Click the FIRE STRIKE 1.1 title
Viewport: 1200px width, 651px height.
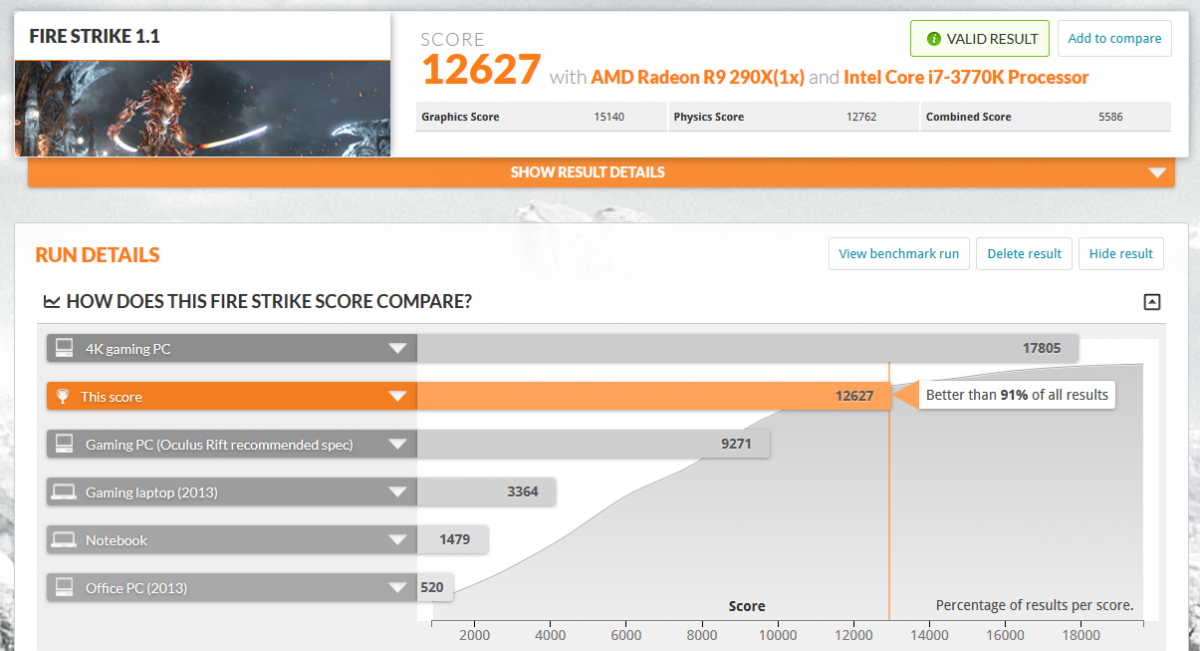tap(94, 37)
